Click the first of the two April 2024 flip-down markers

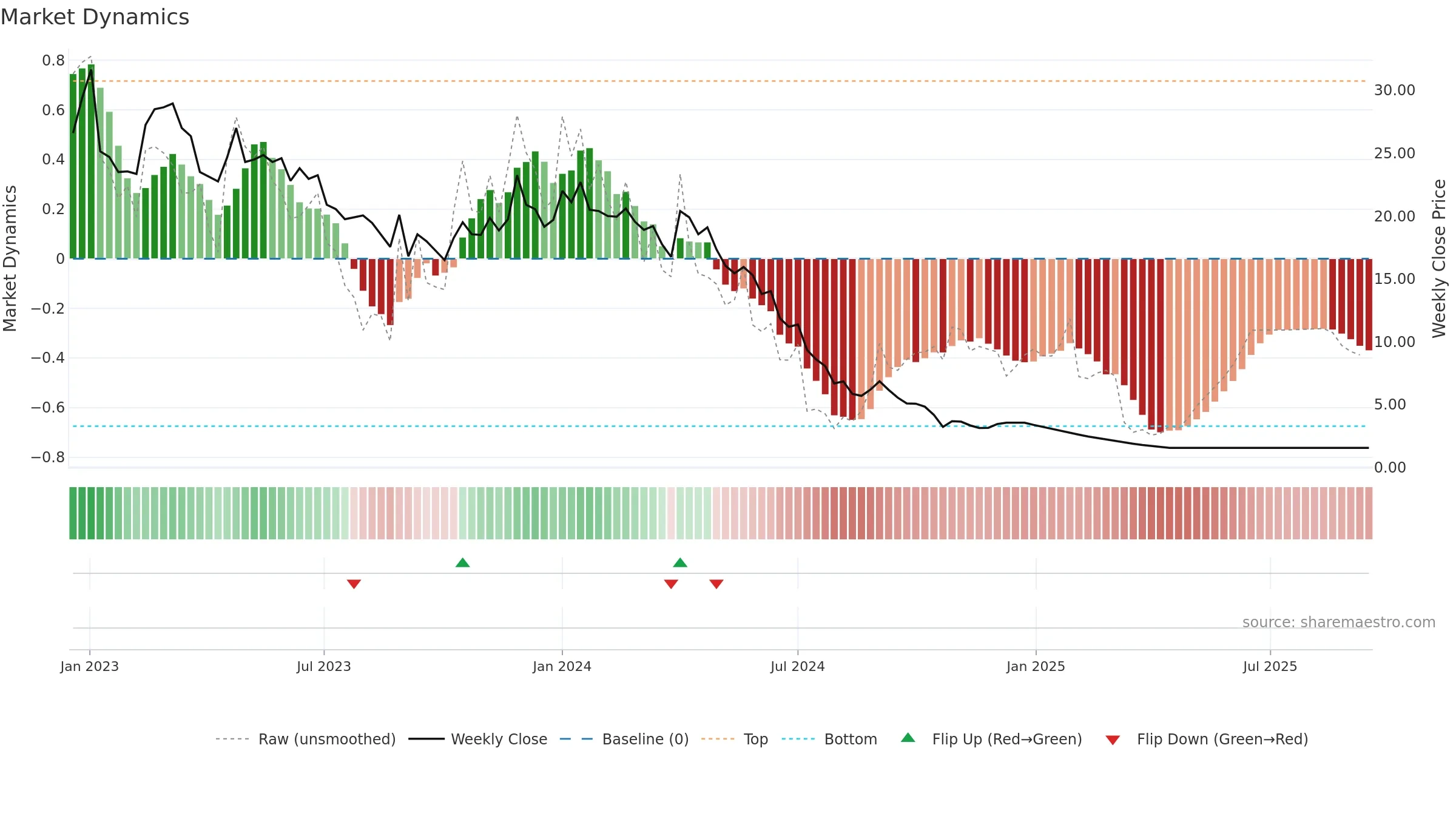[x=671, y=584]
